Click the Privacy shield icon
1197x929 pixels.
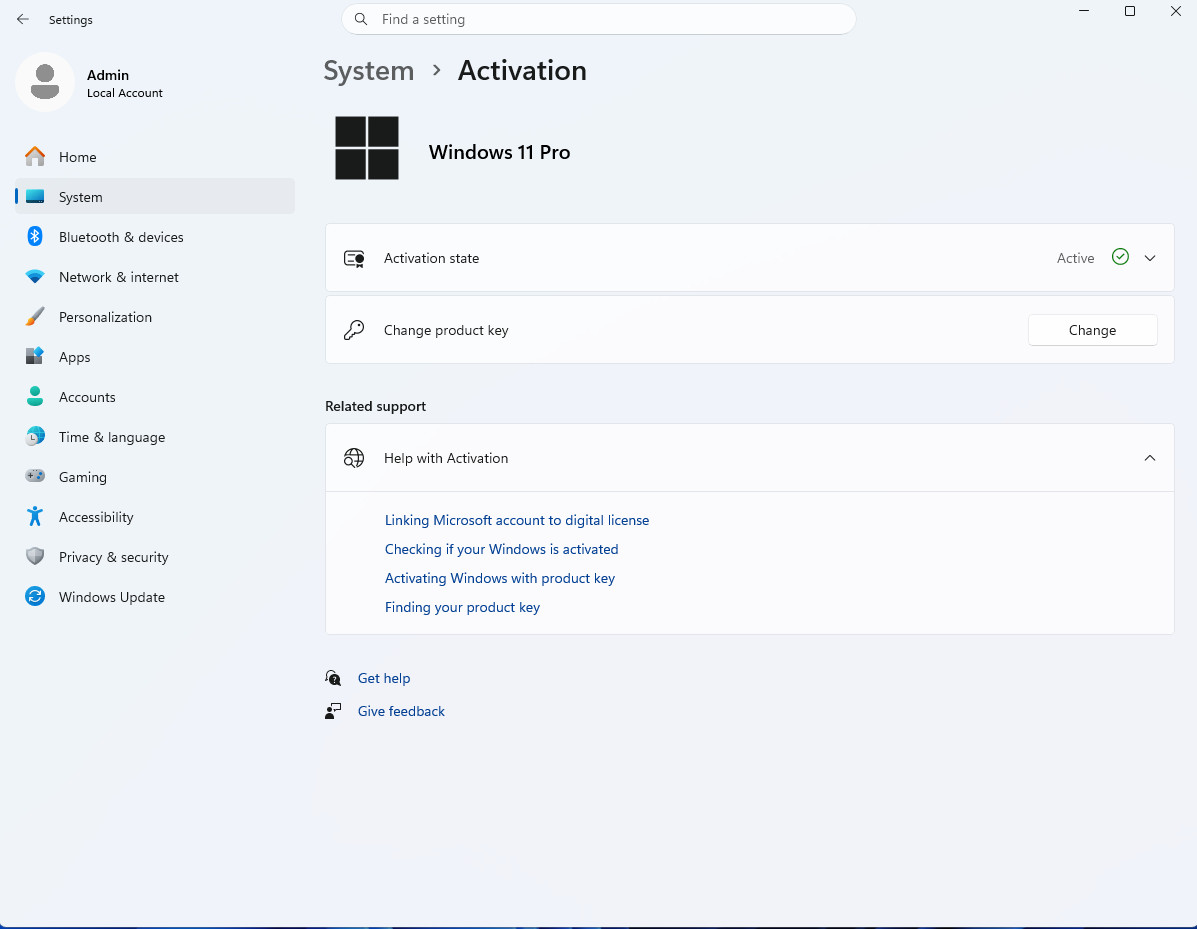[35, 556]
